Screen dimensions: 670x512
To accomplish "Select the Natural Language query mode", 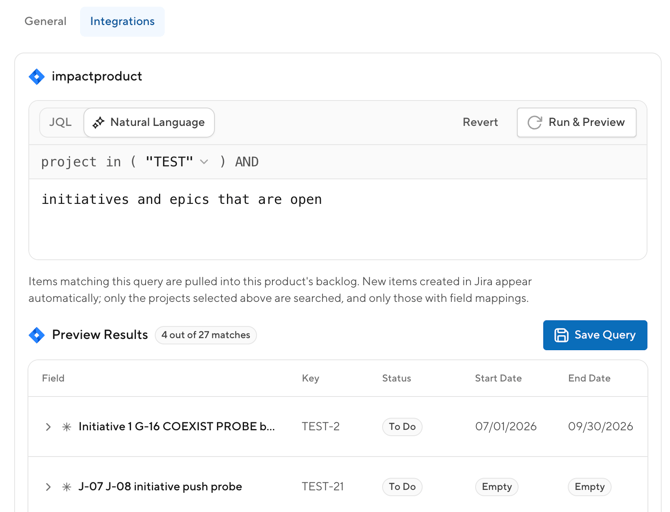I will coord(149,122).
